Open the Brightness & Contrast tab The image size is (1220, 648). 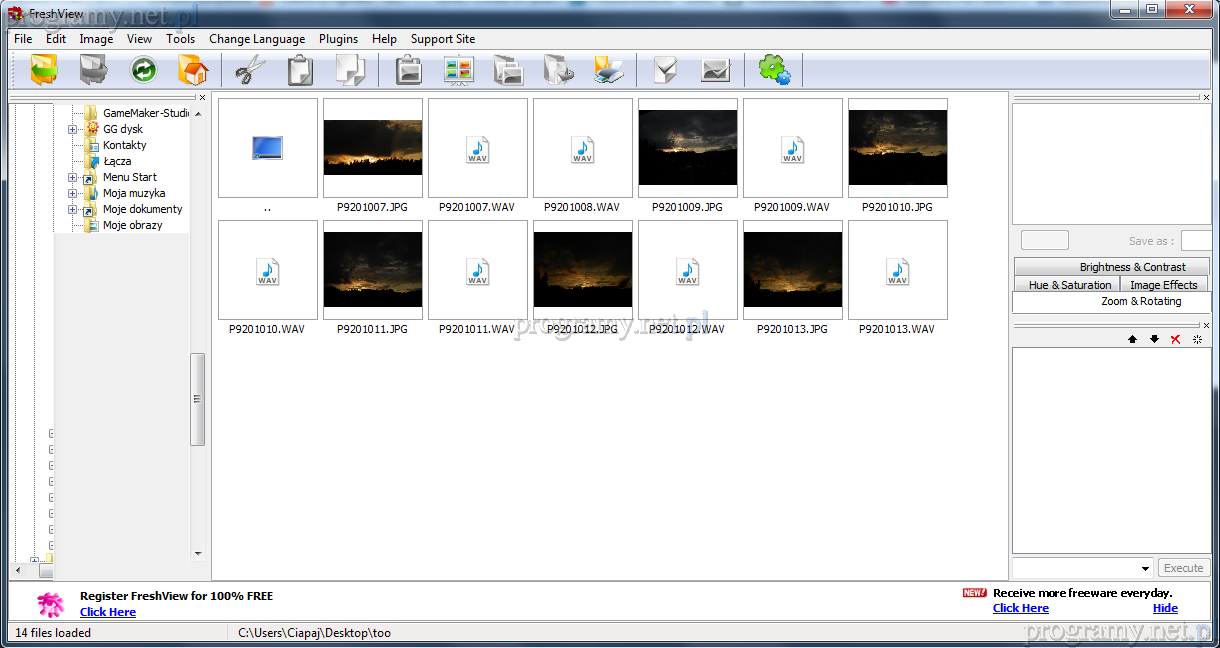point(1132,267)
